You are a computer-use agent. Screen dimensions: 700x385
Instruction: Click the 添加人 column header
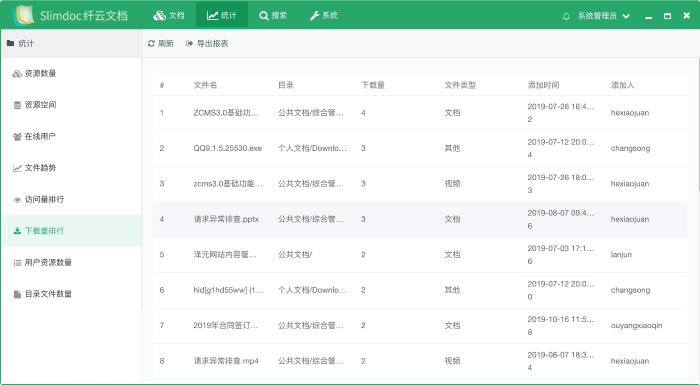tap(622, 85)
